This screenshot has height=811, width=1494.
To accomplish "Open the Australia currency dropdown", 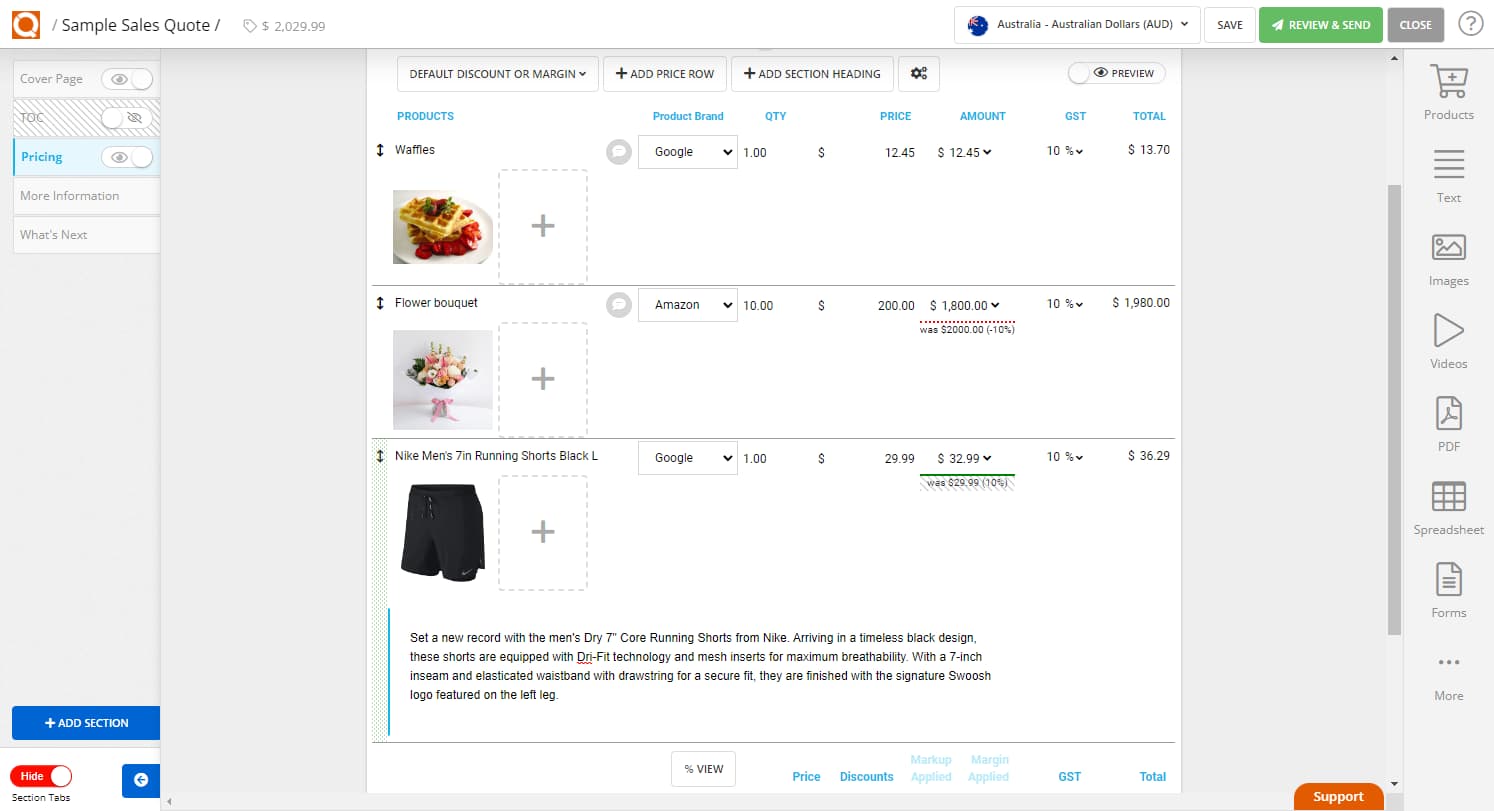I will pyautogui.click(x=1076, y=24).
